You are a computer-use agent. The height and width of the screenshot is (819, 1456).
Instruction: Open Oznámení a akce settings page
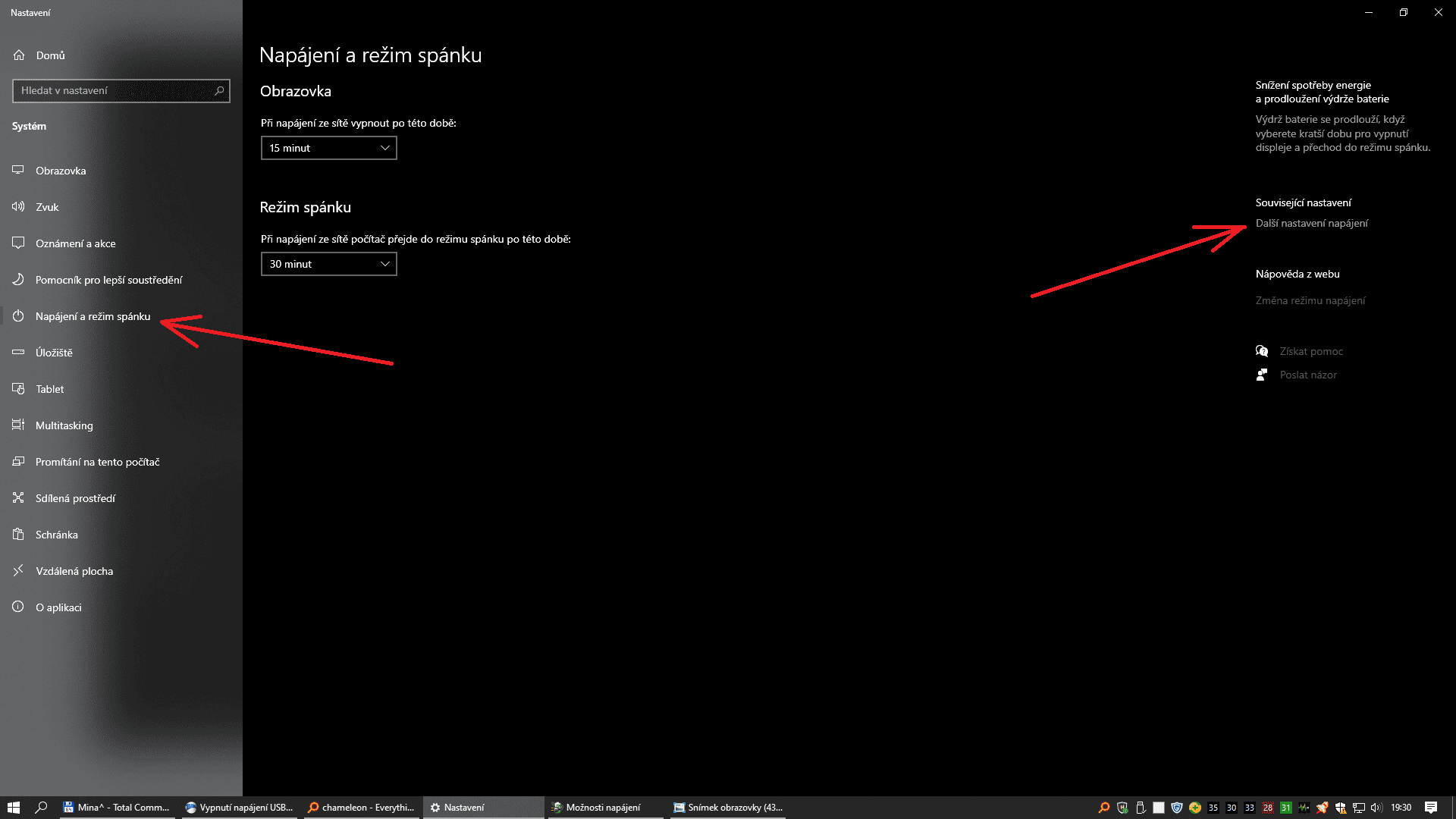(x=75, y=243)
